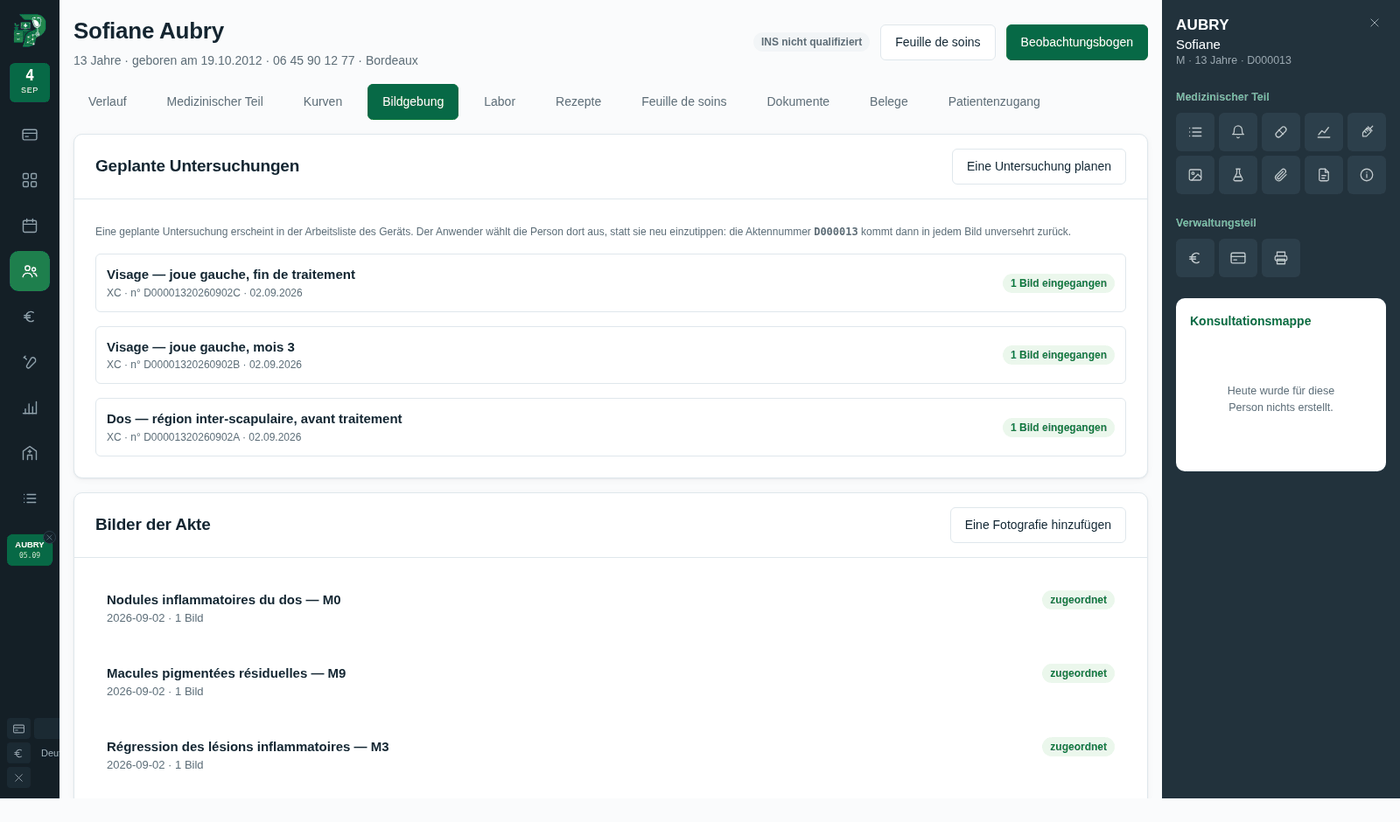Viewport: 1400px width, 822px height.
Task: Open the image icon in patient panel
Action: tap(1195, 175)
